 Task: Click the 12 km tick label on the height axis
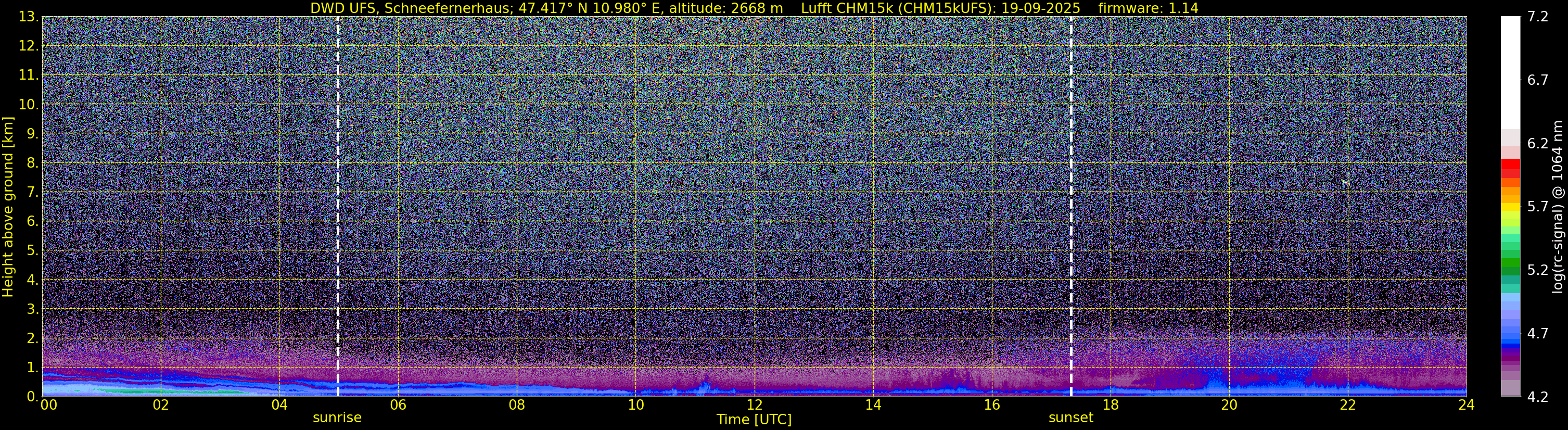[28, 46]
